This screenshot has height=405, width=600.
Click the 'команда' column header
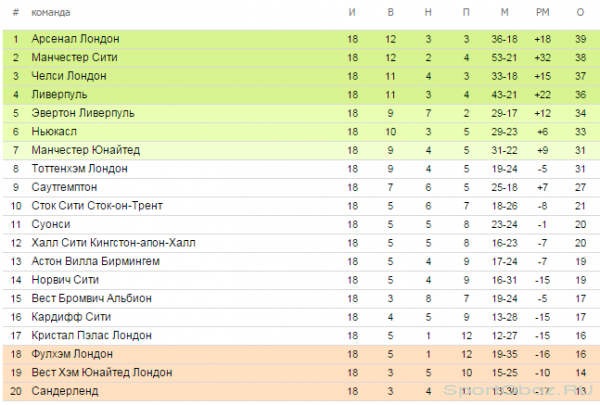(x=51, y=13)
